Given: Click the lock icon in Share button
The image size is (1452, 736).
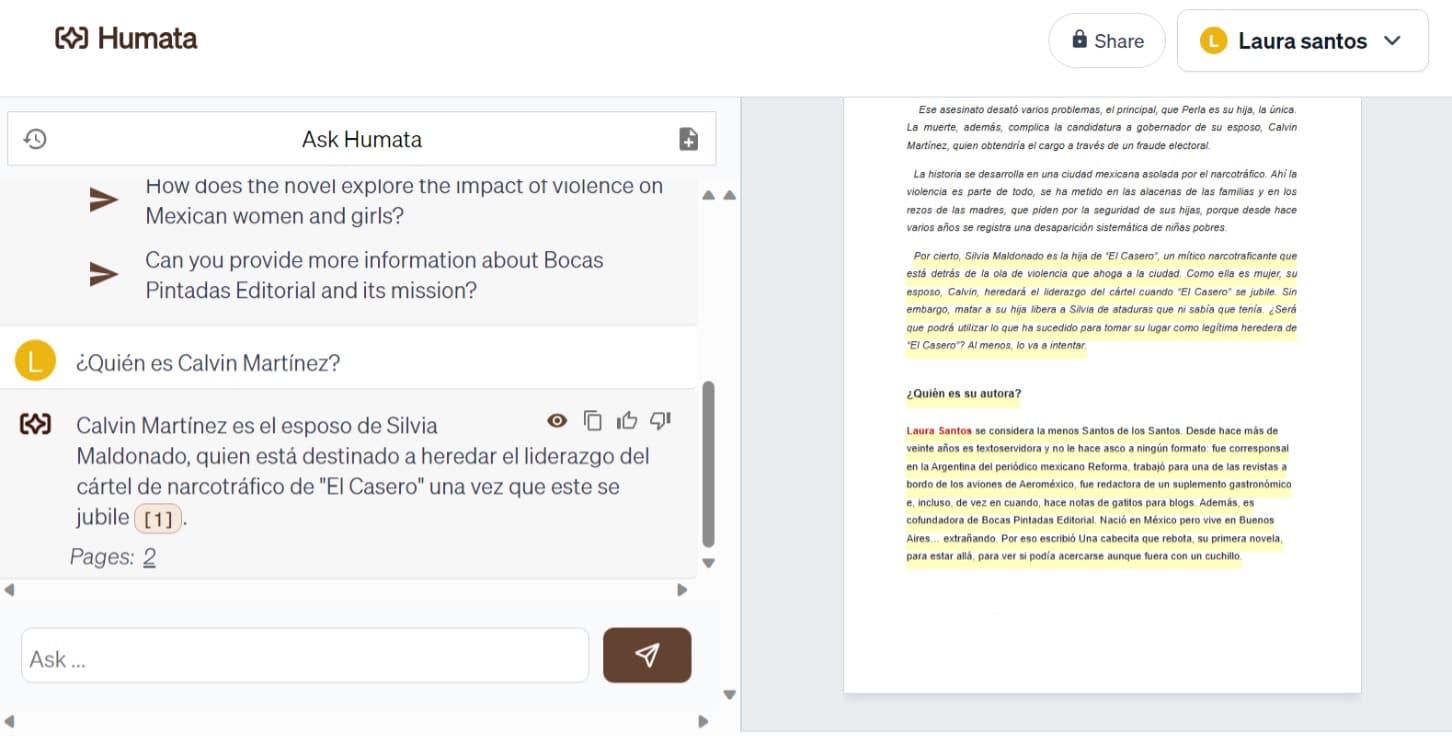Looking at the screenshot, I should coord(1079,39).
